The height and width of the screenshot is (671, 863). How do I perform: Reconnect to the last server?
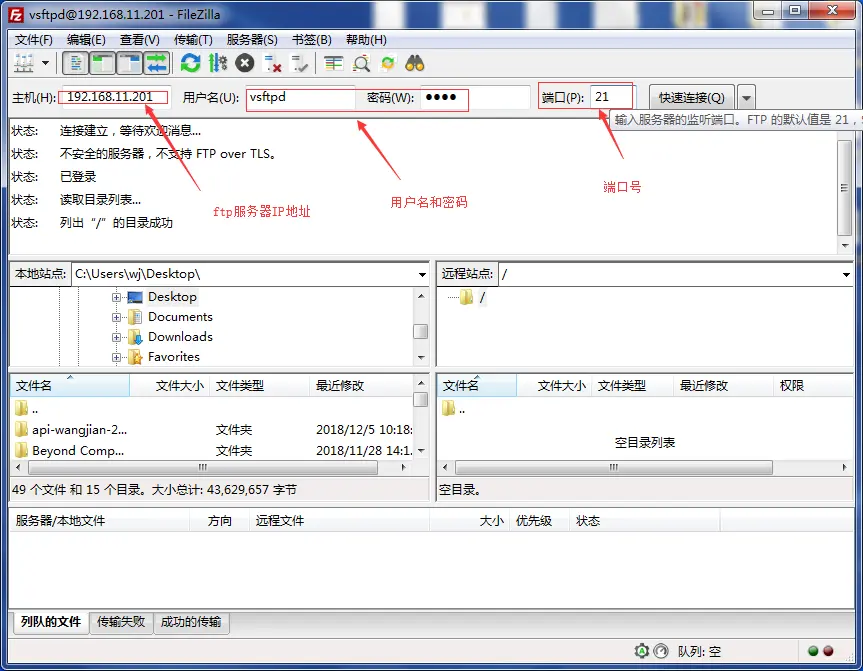click(x=299, y=63)
